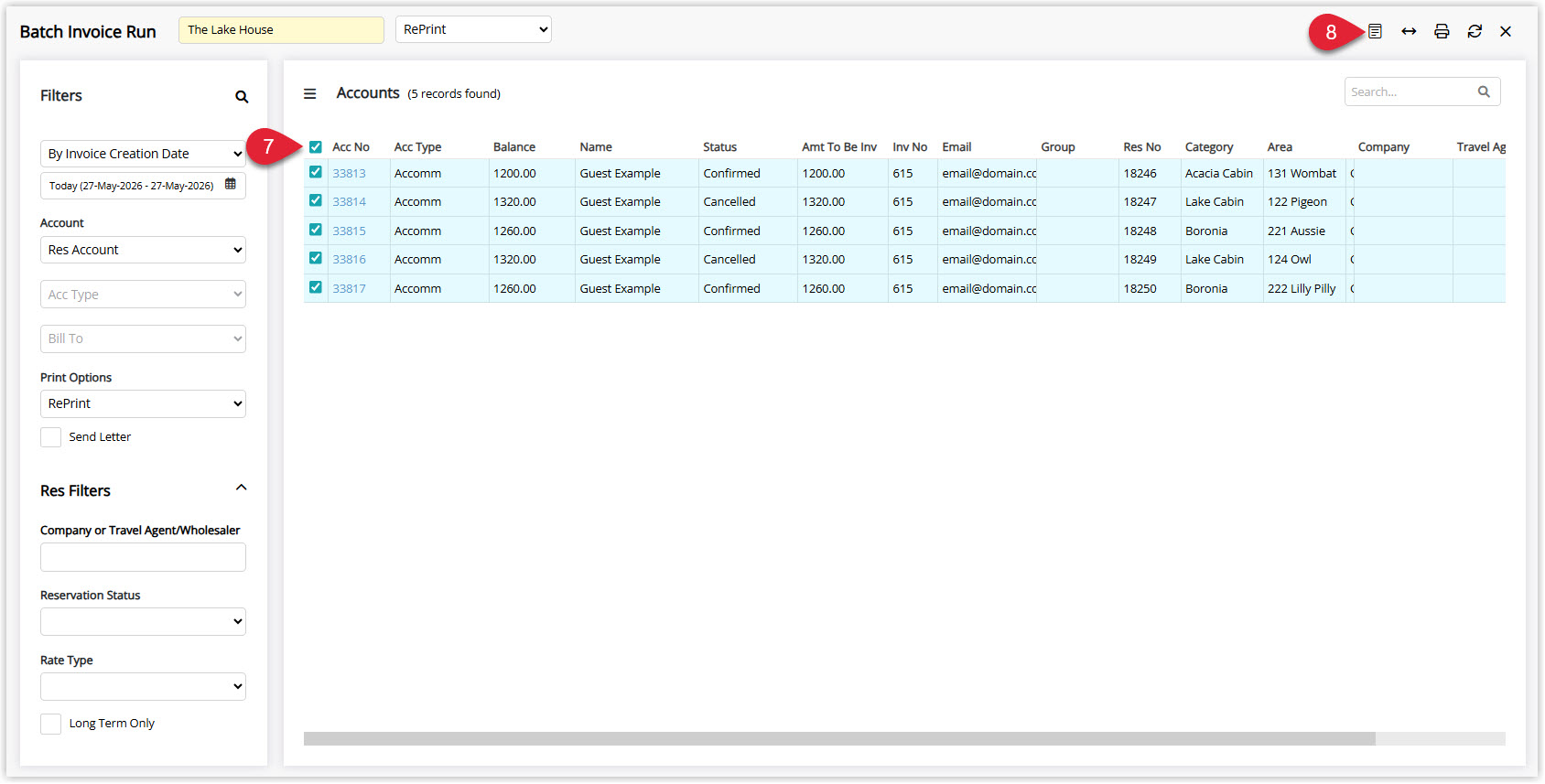Select Res No 18248 cell
Image resolution: width=1545 pixels, height=784 pixels.
1150,231
